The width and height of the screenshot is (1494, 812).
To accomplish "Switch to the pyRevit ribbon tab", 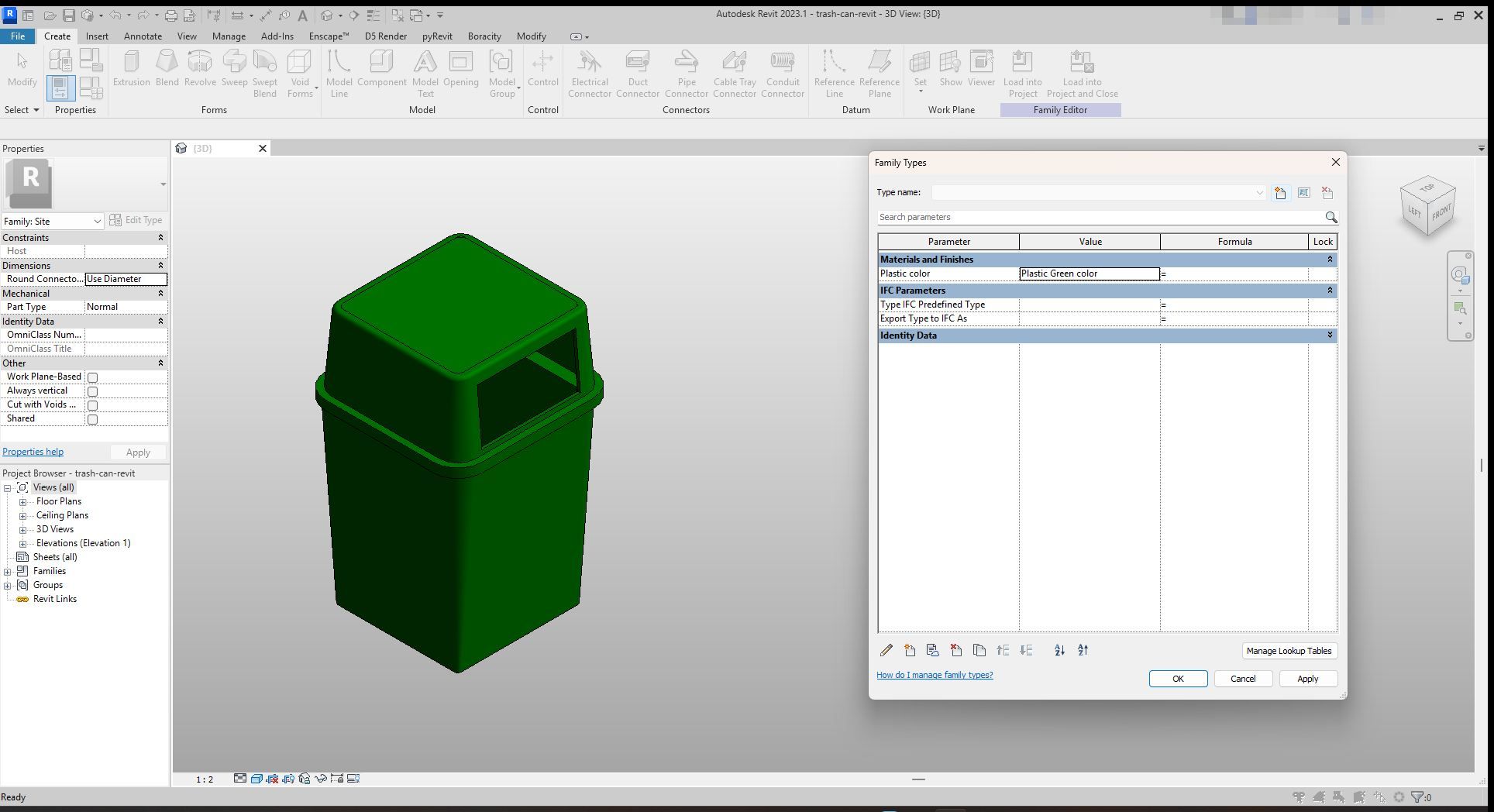I will 437,36.
